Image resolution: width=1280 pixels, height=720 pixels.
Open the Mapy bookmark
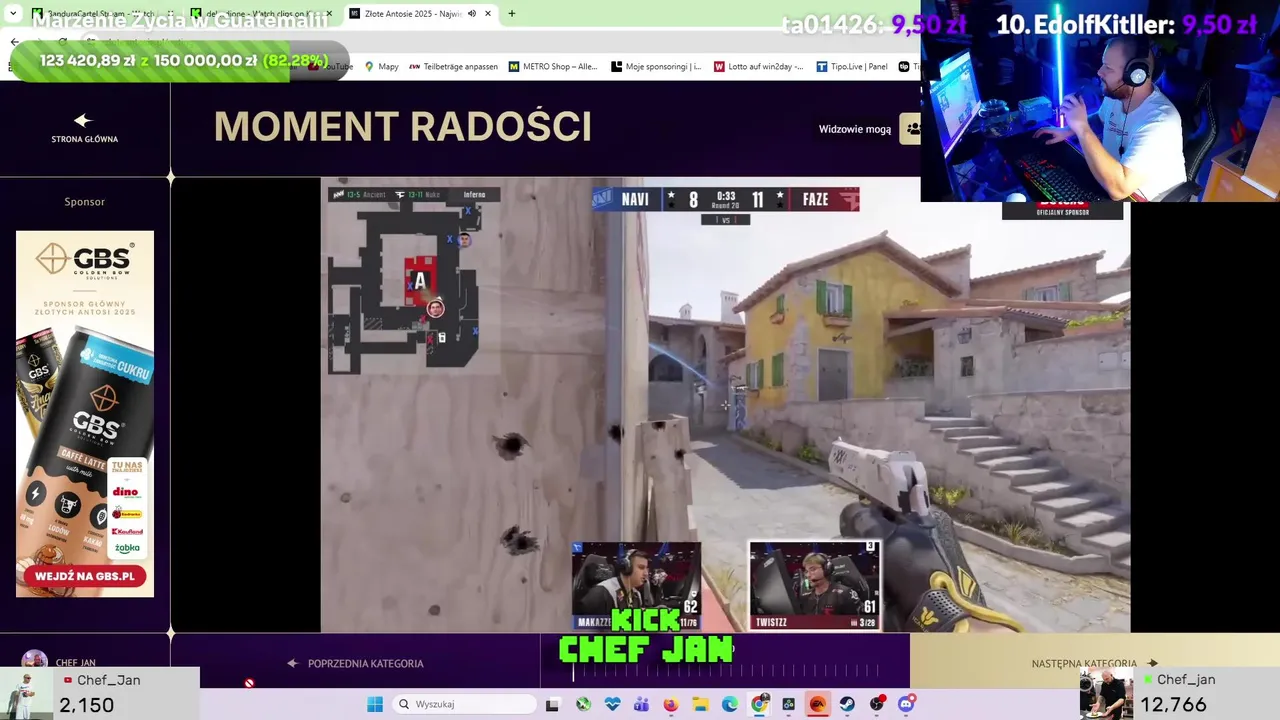pyautogui.click(x=381, y=66)
